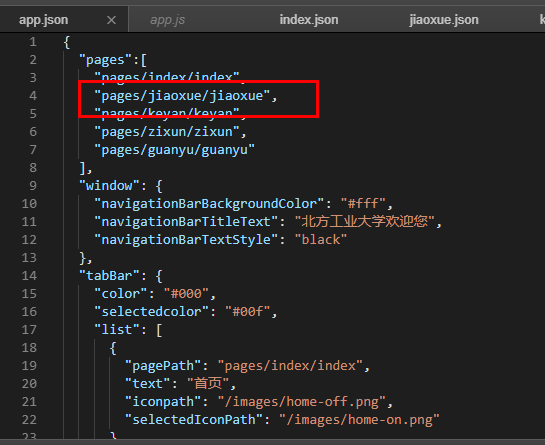Image resolution: width=545 pixels, height=445 pixels.
Task: Close the app.json tab
Action: pyautogui.click(x=111, y=20)
